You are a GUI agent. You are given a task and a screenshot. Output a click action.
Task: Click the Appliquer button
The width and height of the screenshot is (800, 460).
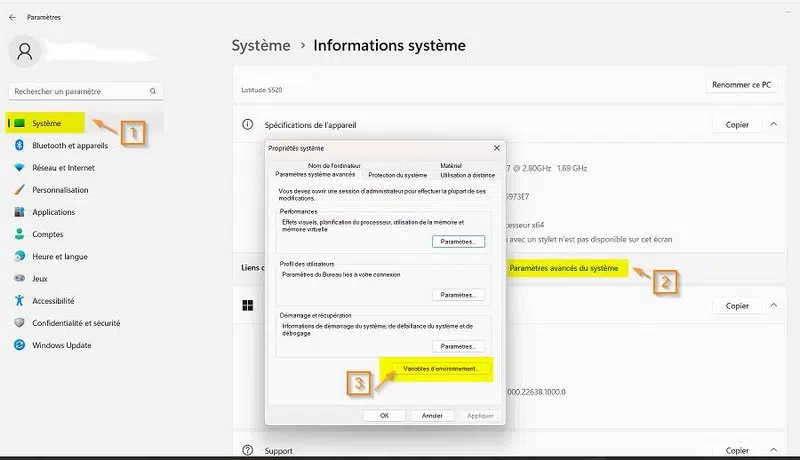[x=480, y=416]
